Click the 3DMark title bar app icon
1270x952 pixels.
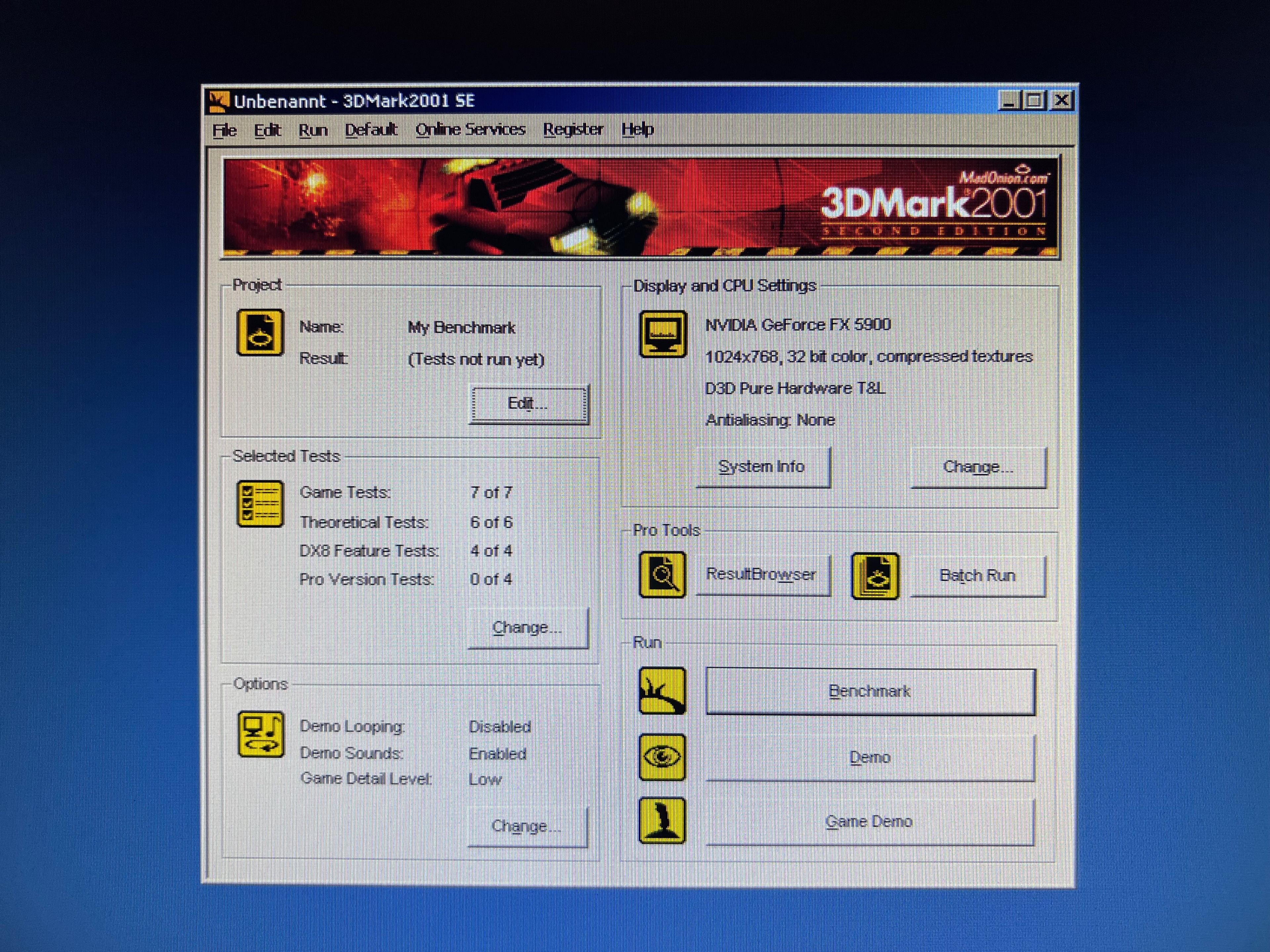coord(219,101)
